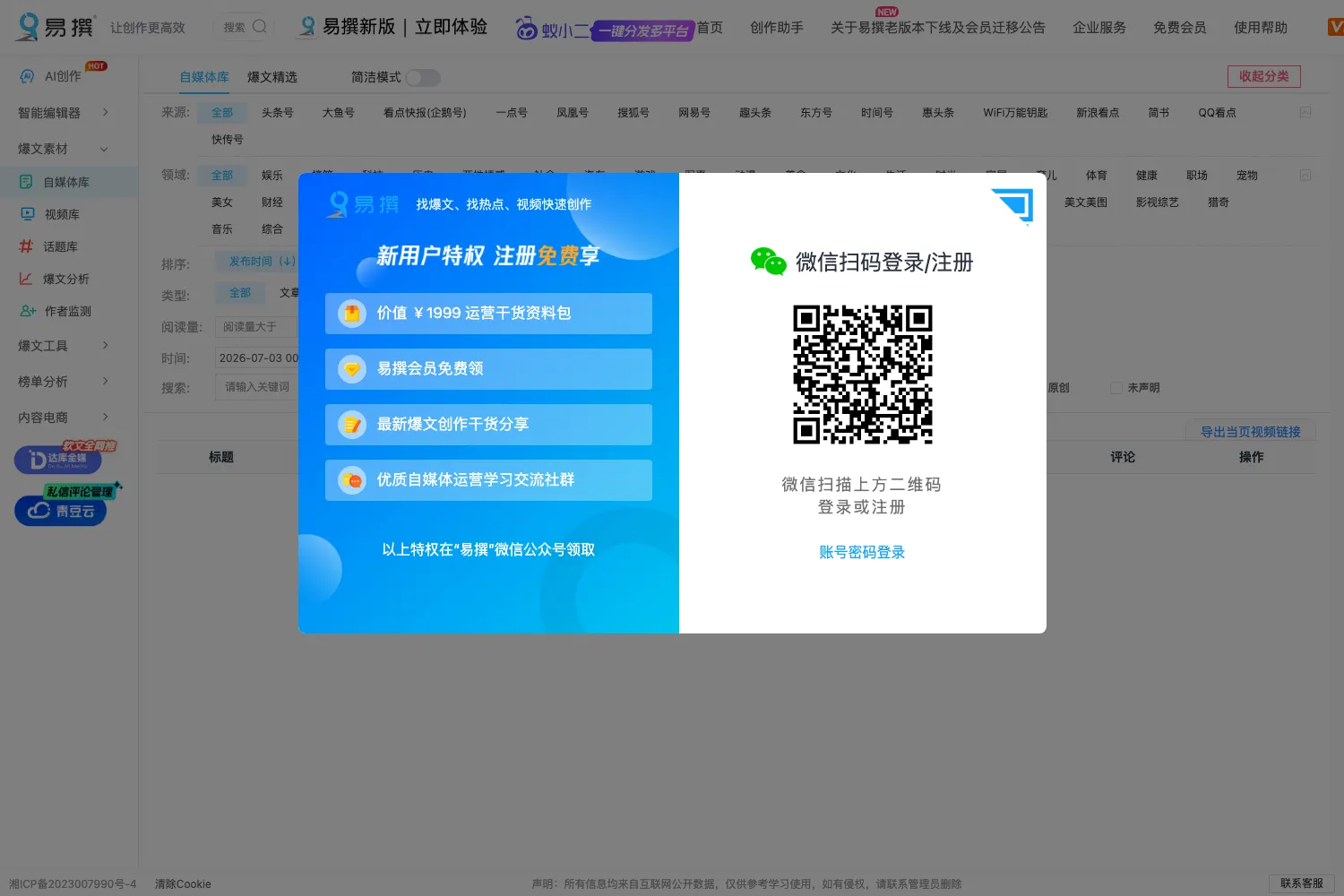This screenshot has width=1344, height=896.
Task: Select 娱乐 domain filter
Action: point(272,176)
